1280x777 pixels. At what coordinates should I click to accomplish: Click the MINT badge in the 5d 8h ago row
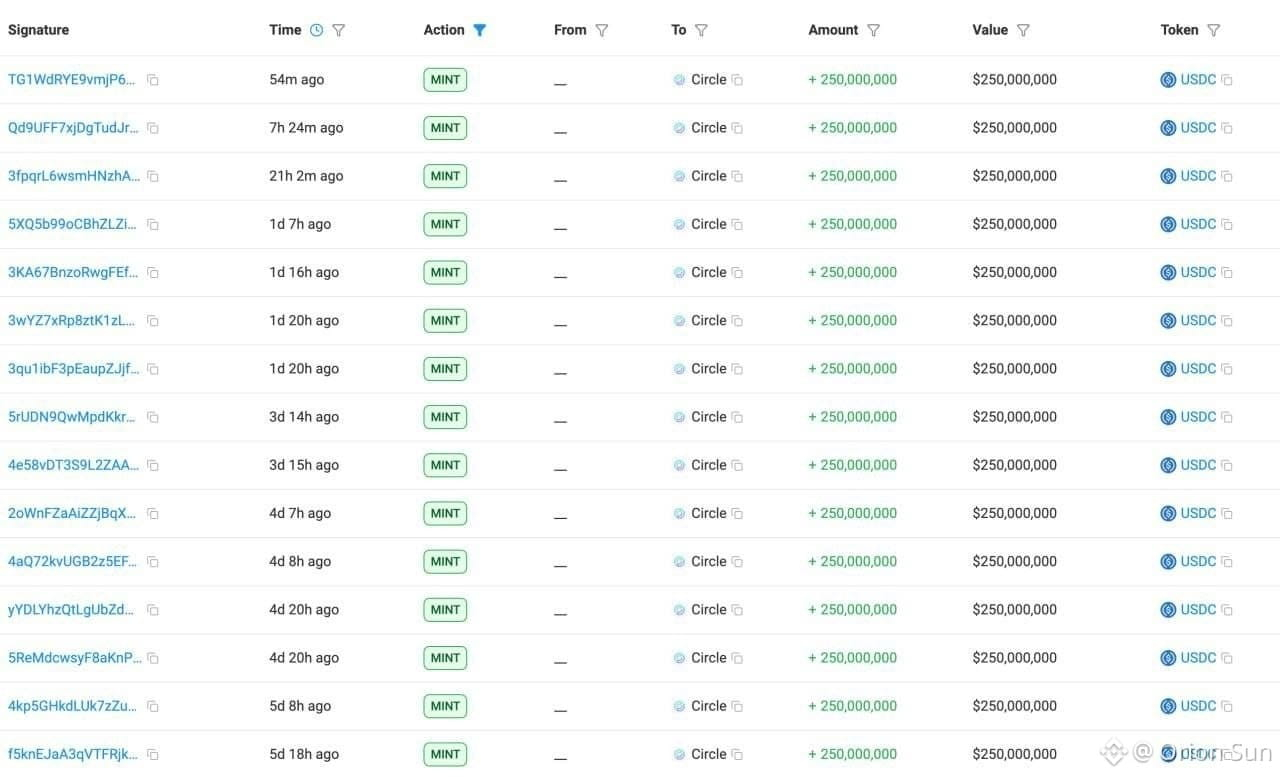pyautogui.click(x=445, y=706)
